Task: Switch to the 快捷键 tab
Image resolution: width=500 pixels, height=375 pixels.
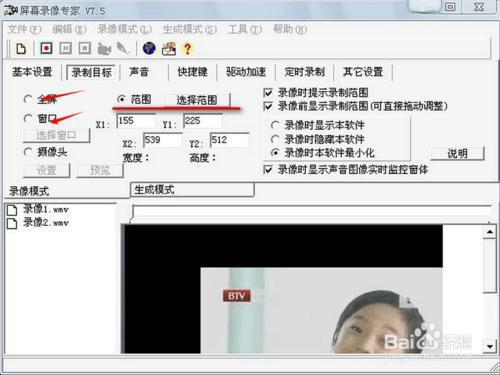Action: (x=192, y=72)
